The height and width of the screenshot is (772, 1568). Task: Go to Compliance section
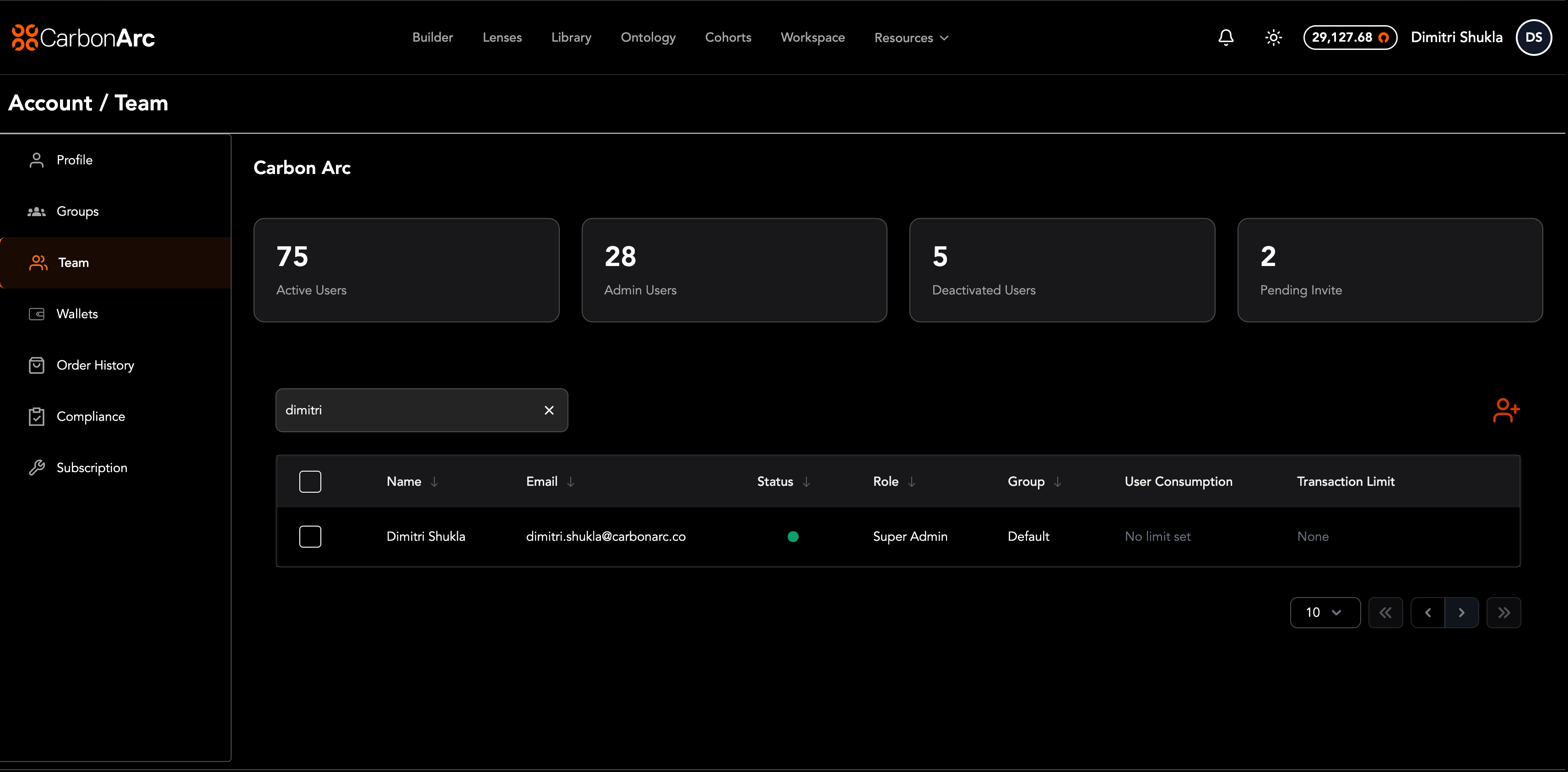point(90,416)
